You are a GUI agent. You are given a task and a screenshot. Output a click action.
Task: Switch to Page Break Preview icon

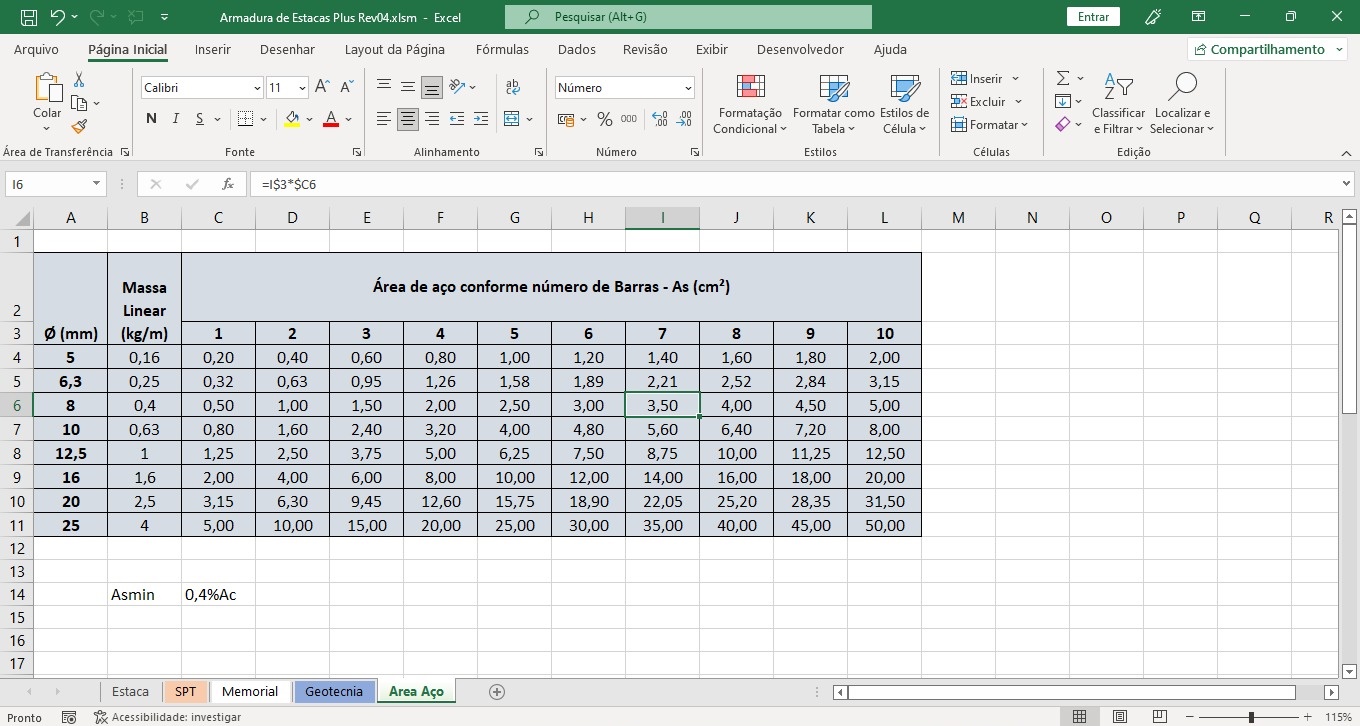1160,717
